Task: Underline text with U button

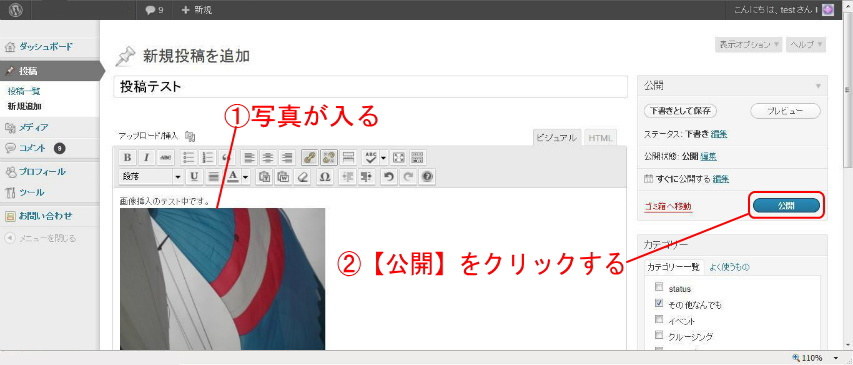Action: pyautogui.click(x=194, y=177)
